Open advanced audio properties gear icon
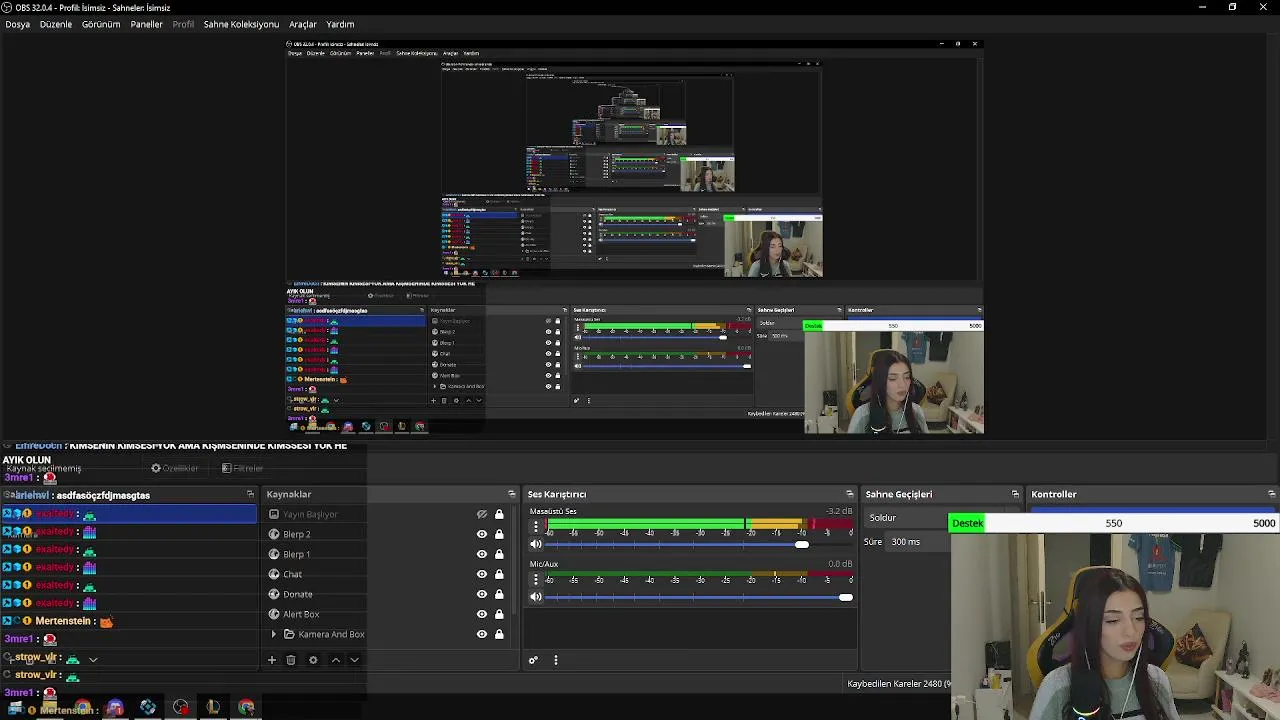 (x=533, y=660)
